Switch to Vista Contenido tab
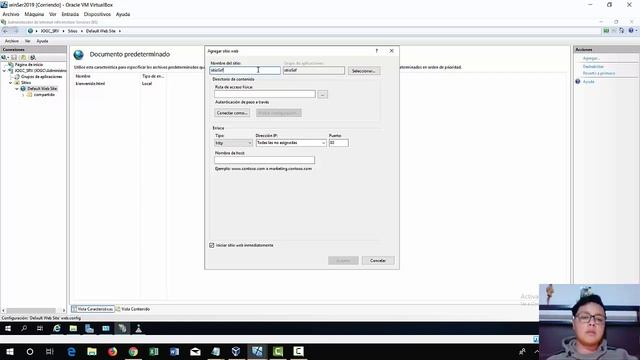Image resolution: width=640 pixels, height=360 pixels. [x=133, y=309]
